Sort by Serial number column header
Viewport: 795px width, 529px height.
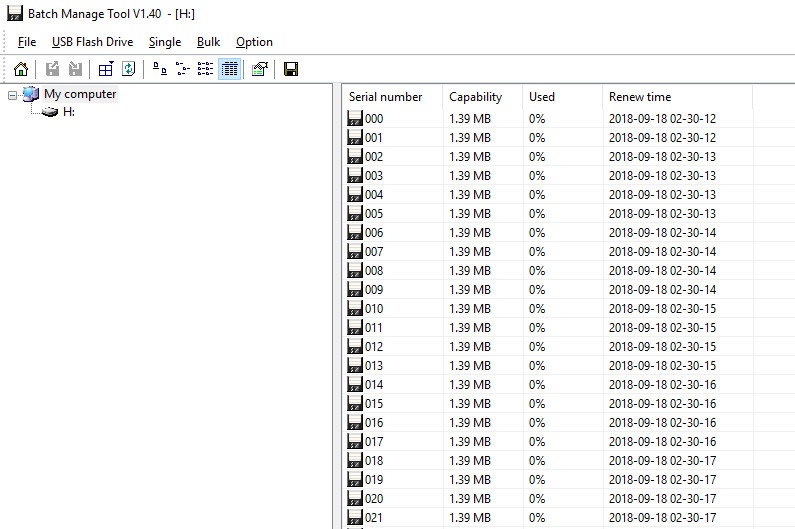(393, 97)
